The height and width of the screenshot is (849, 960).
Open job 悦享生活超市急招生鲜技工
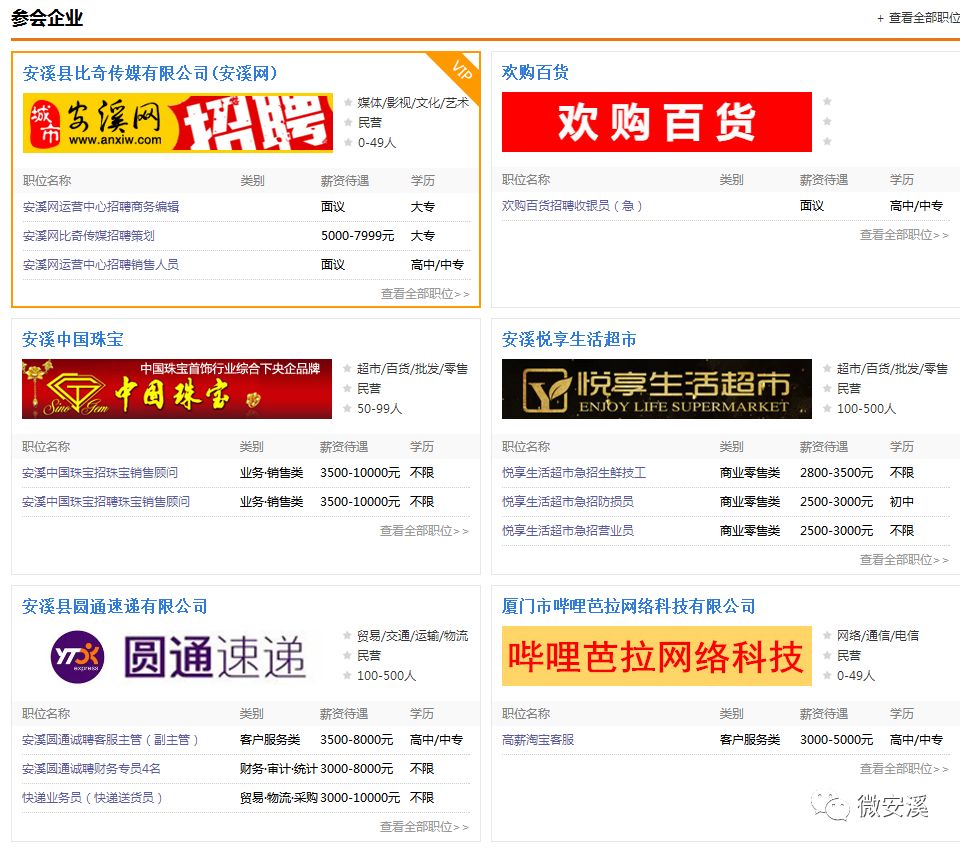point(574,473)
